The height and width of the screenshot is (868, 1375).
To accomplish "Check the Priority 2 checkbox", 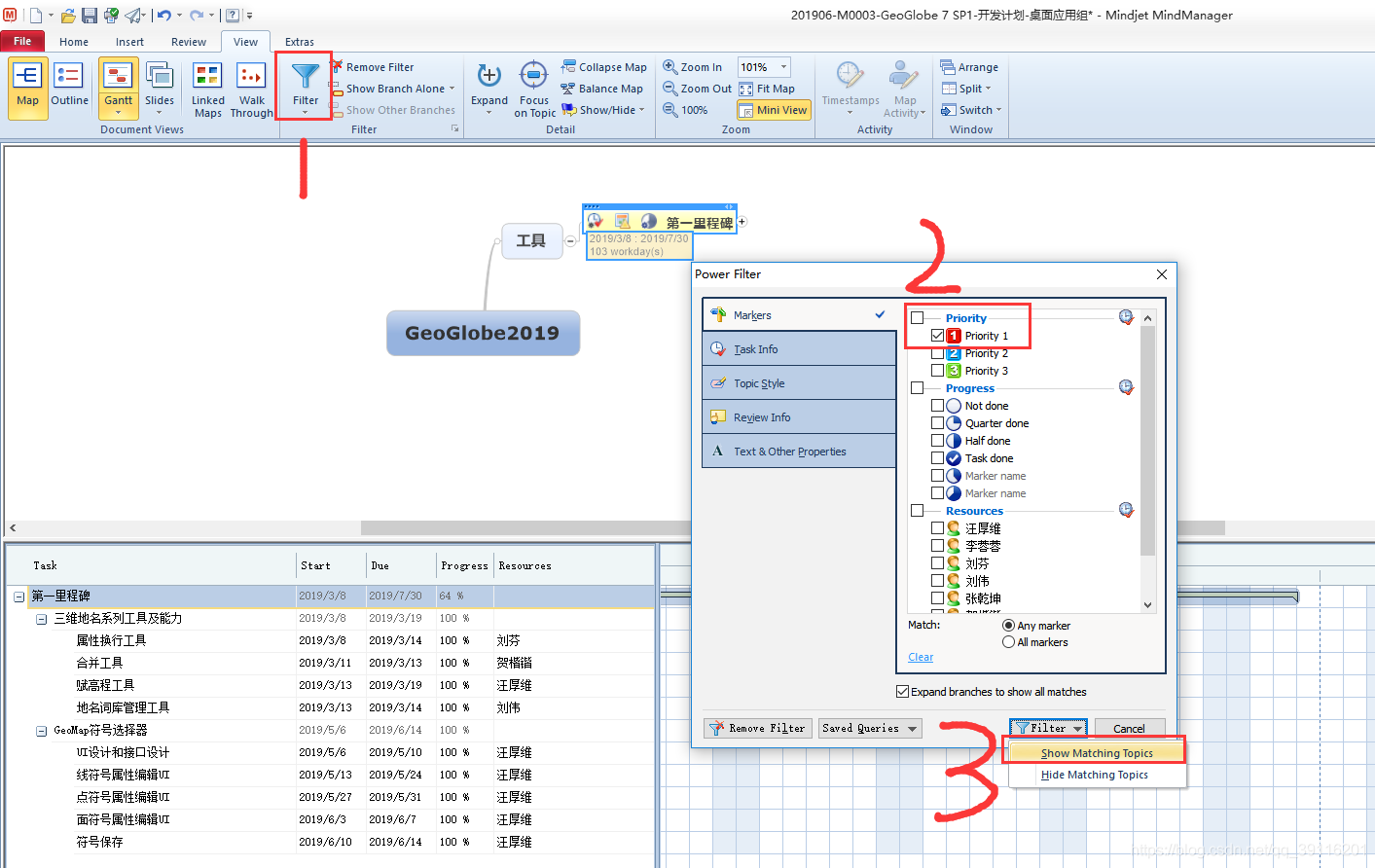I will (937, 352).
